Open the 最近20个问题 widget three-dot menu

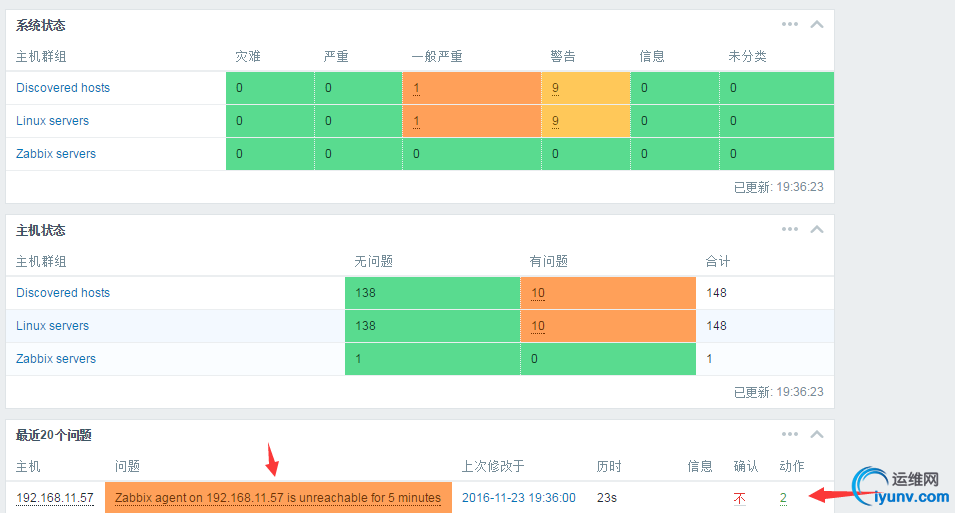click(x=790, y=434)
